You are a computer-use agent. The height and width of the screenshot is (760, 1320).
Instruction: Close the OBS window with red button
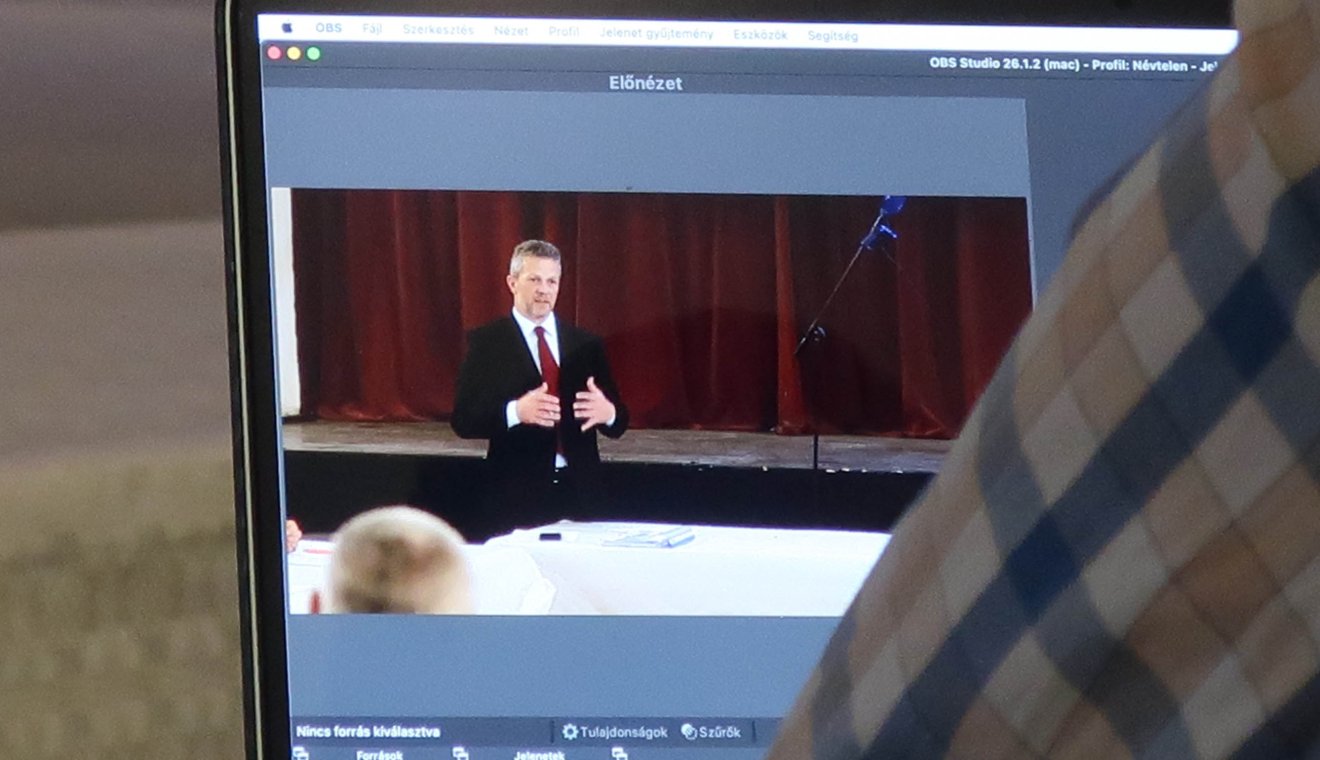coord(274,53)
